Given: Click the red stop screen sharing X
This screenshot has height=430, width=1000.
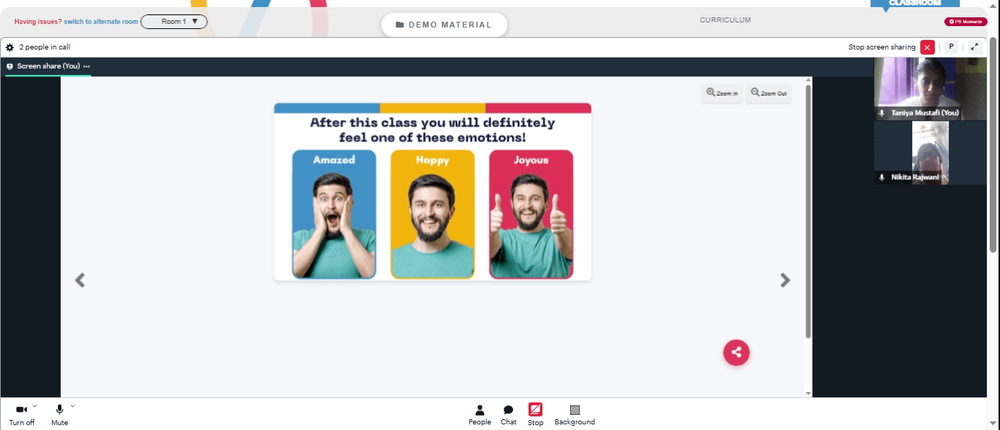Looking at the screenshot, I should (927, 47).
